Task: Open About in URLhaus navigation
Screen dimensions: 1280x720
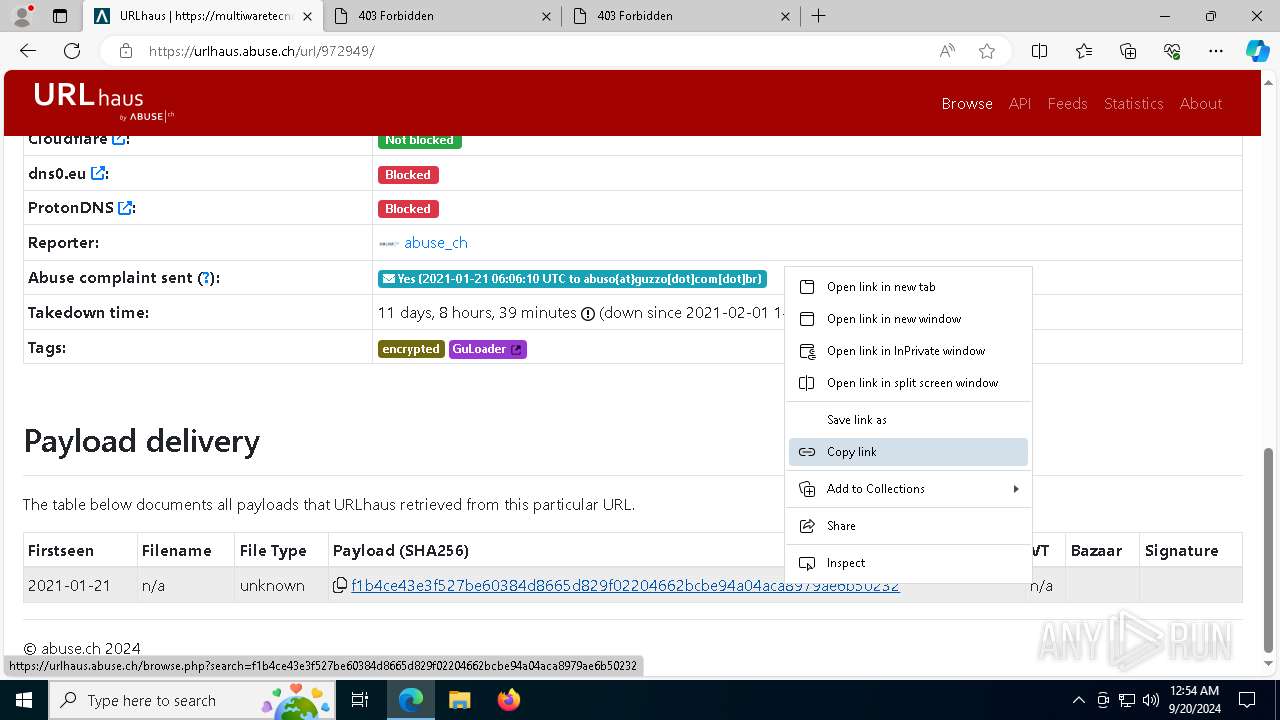Action: [x=1201, y=104]
